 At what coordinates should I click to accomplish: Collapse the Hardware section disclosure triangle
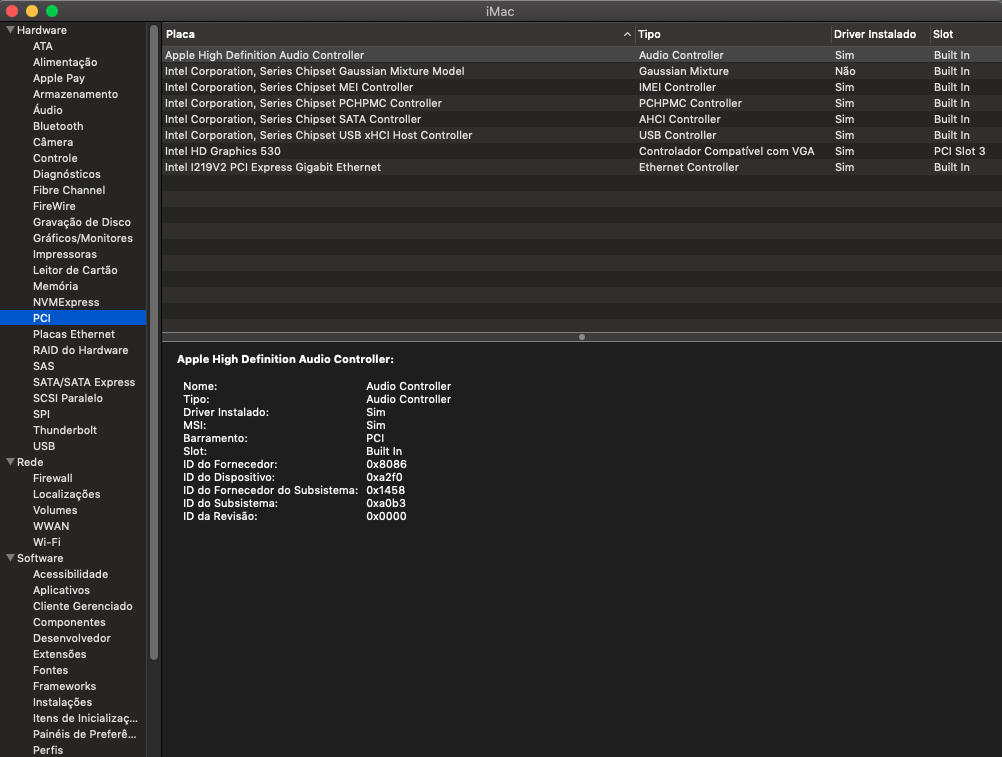(x=10, y=30)
